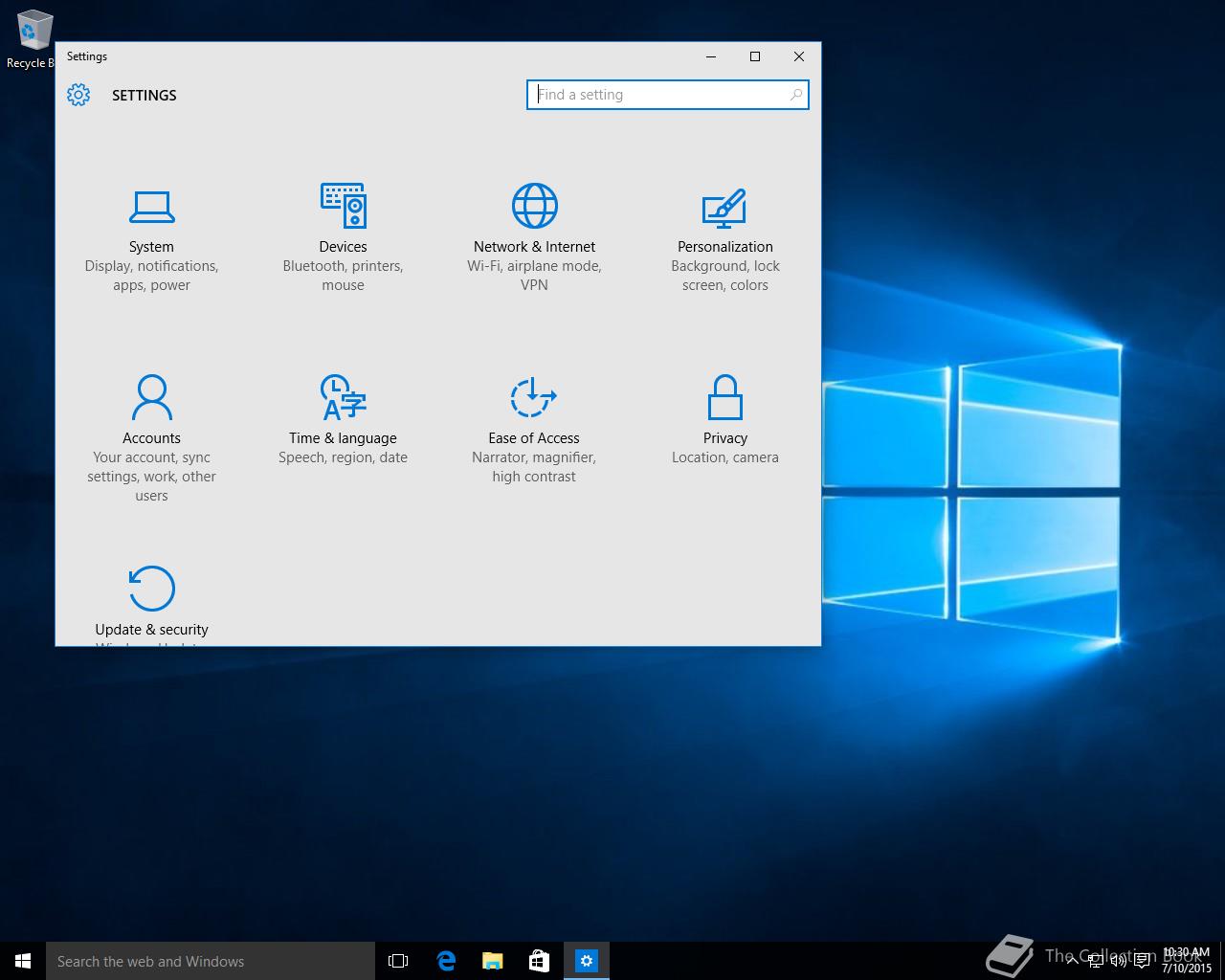Click the Privacy label
This screenshot has height=980, width=1225.
724,438
